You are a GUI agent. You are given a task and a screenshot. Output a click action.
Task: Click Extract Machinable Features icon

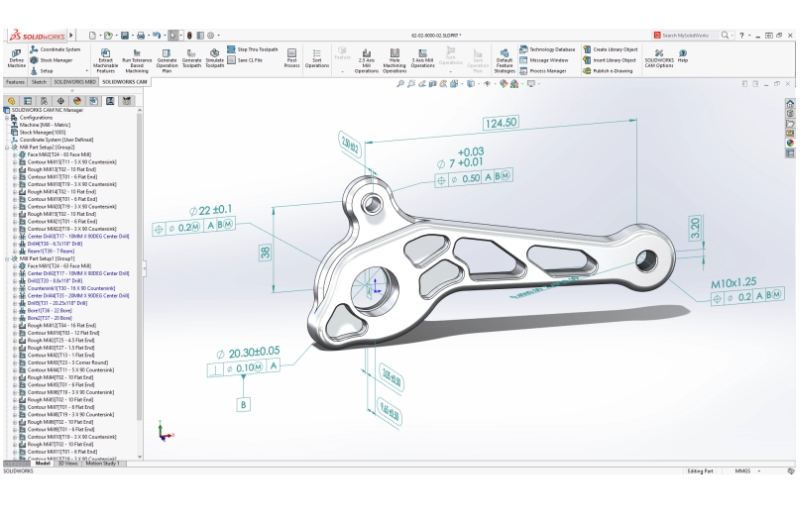[106, 55]
